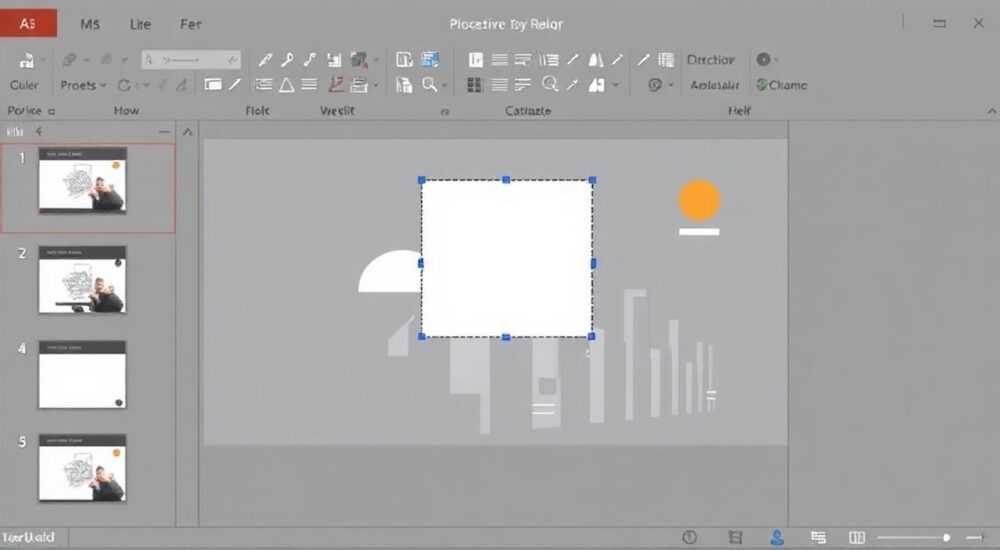Click the columns list icon beside Direction
The width and height of the screenshot is (1000, 550).
(666, 59)
